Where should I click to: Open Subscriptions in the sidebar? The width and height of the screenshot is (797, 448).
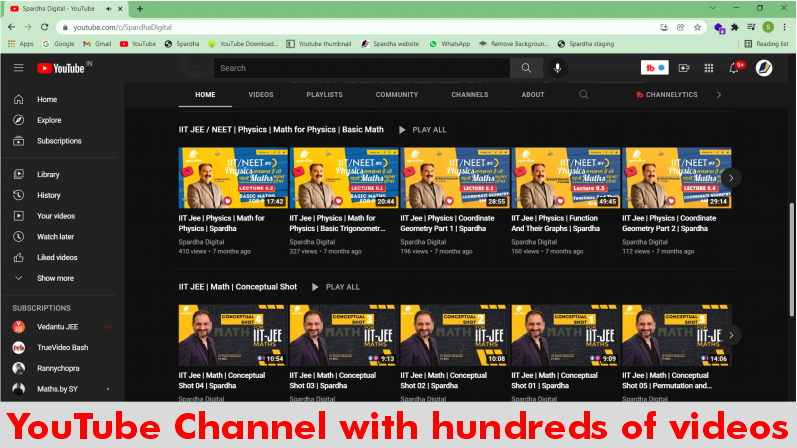[59, 141]
